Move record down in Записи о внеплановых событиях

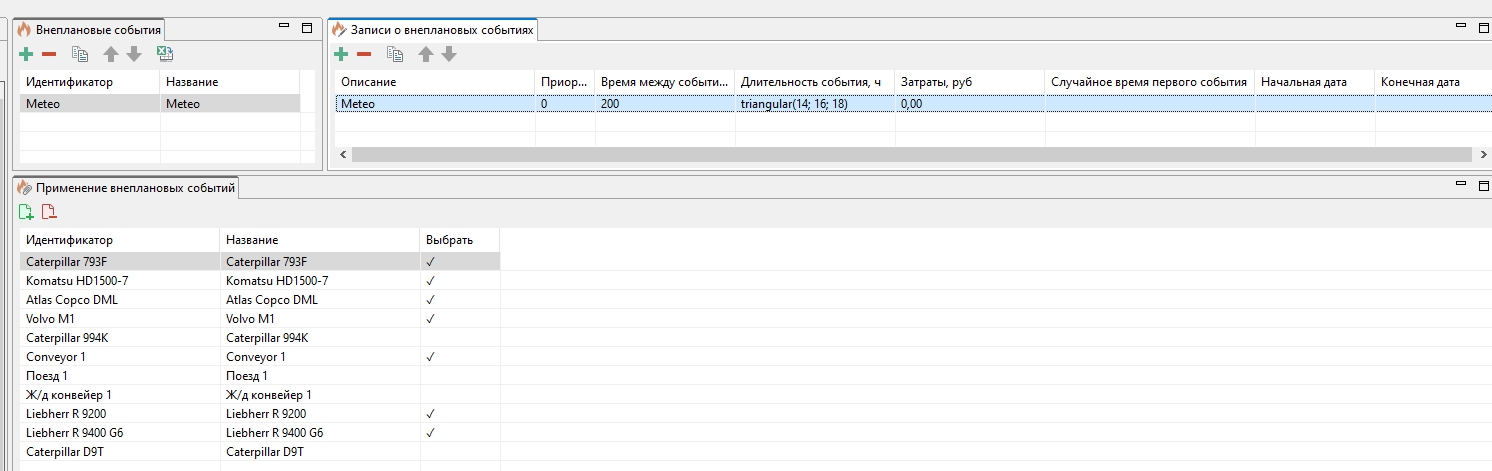pos(449,54)
